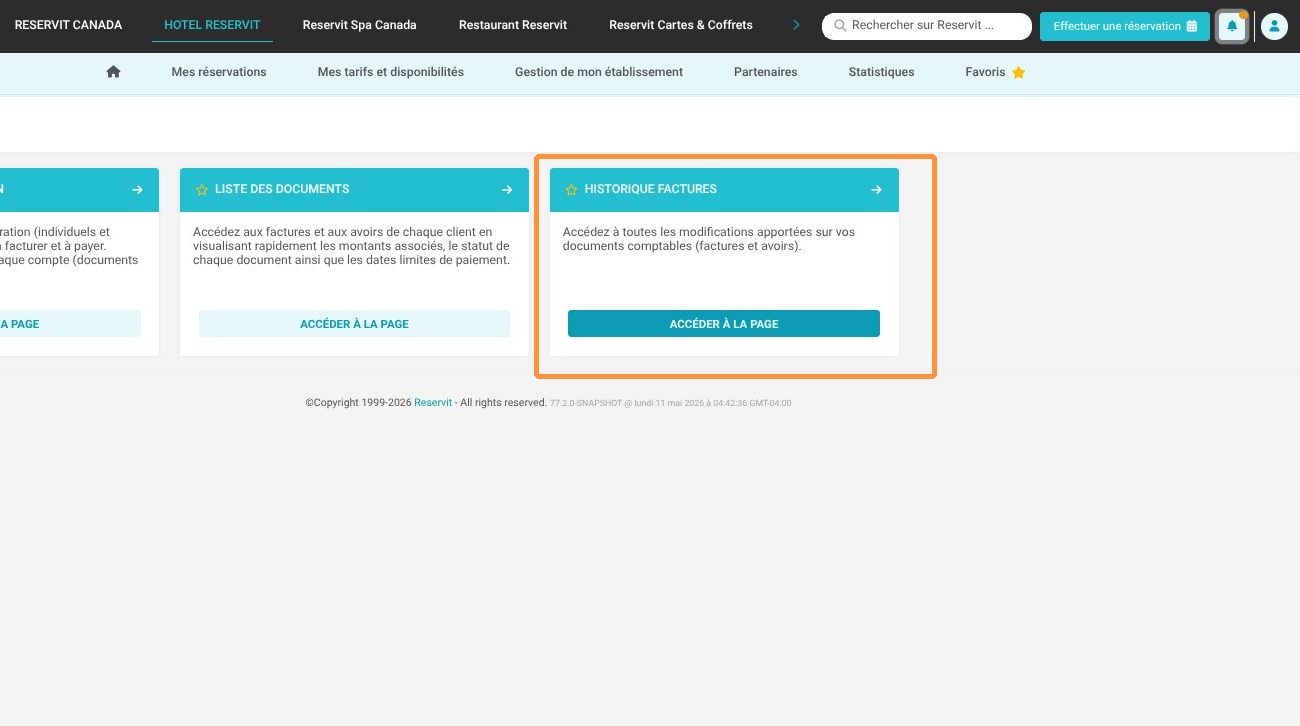Open the notifications bell
The height and width of the screenshot is (726, 1300).
[x=1232, y=26]
